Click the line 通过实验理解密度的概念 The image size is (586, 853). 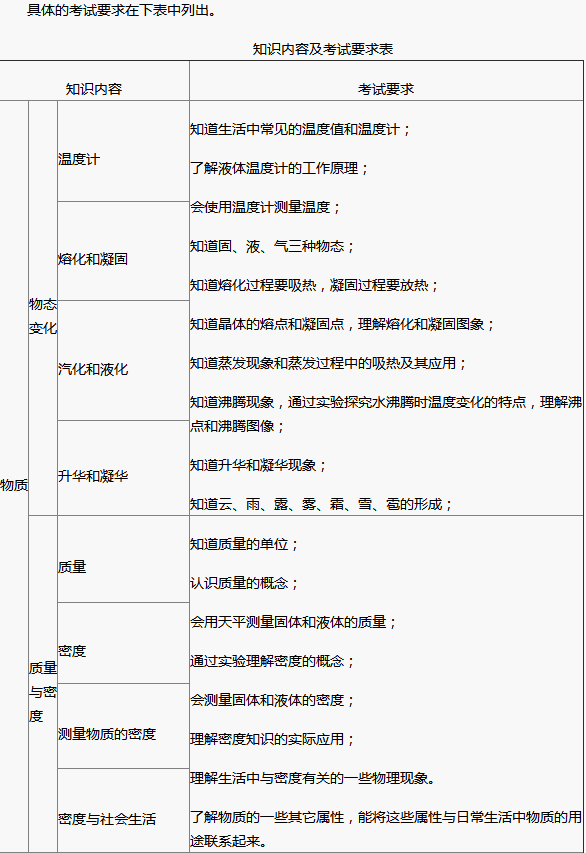pos(272,661)
